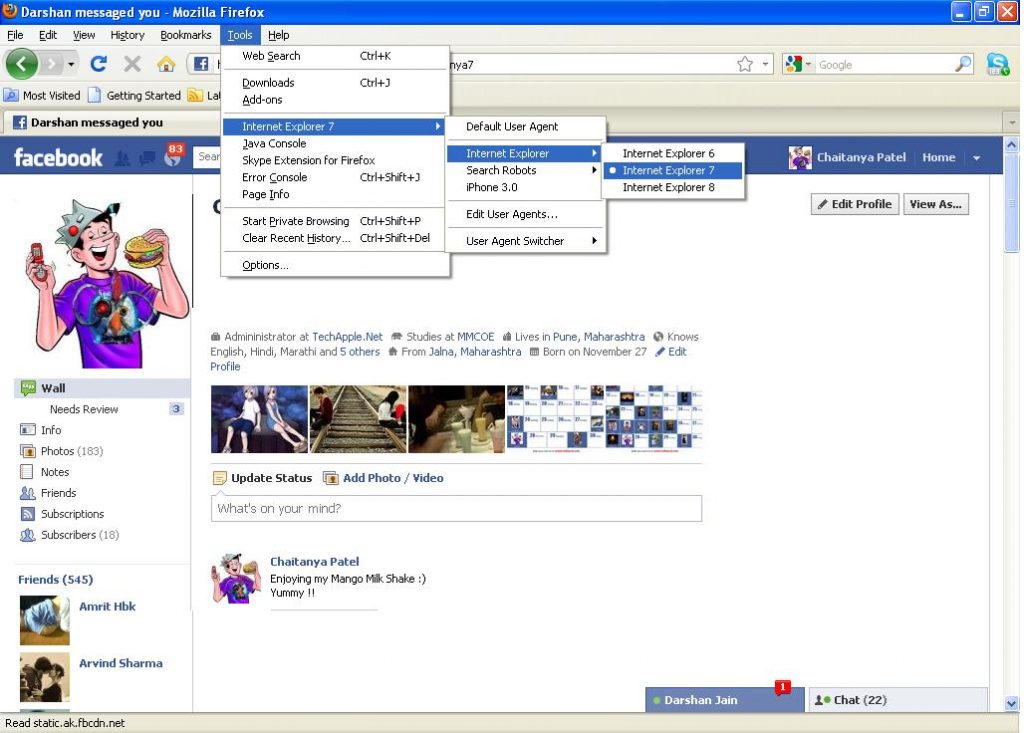This screenshot has width=1024, height=733.
Task: Choose Edit User Agents... menu item
Action: (x=526, y=214)
